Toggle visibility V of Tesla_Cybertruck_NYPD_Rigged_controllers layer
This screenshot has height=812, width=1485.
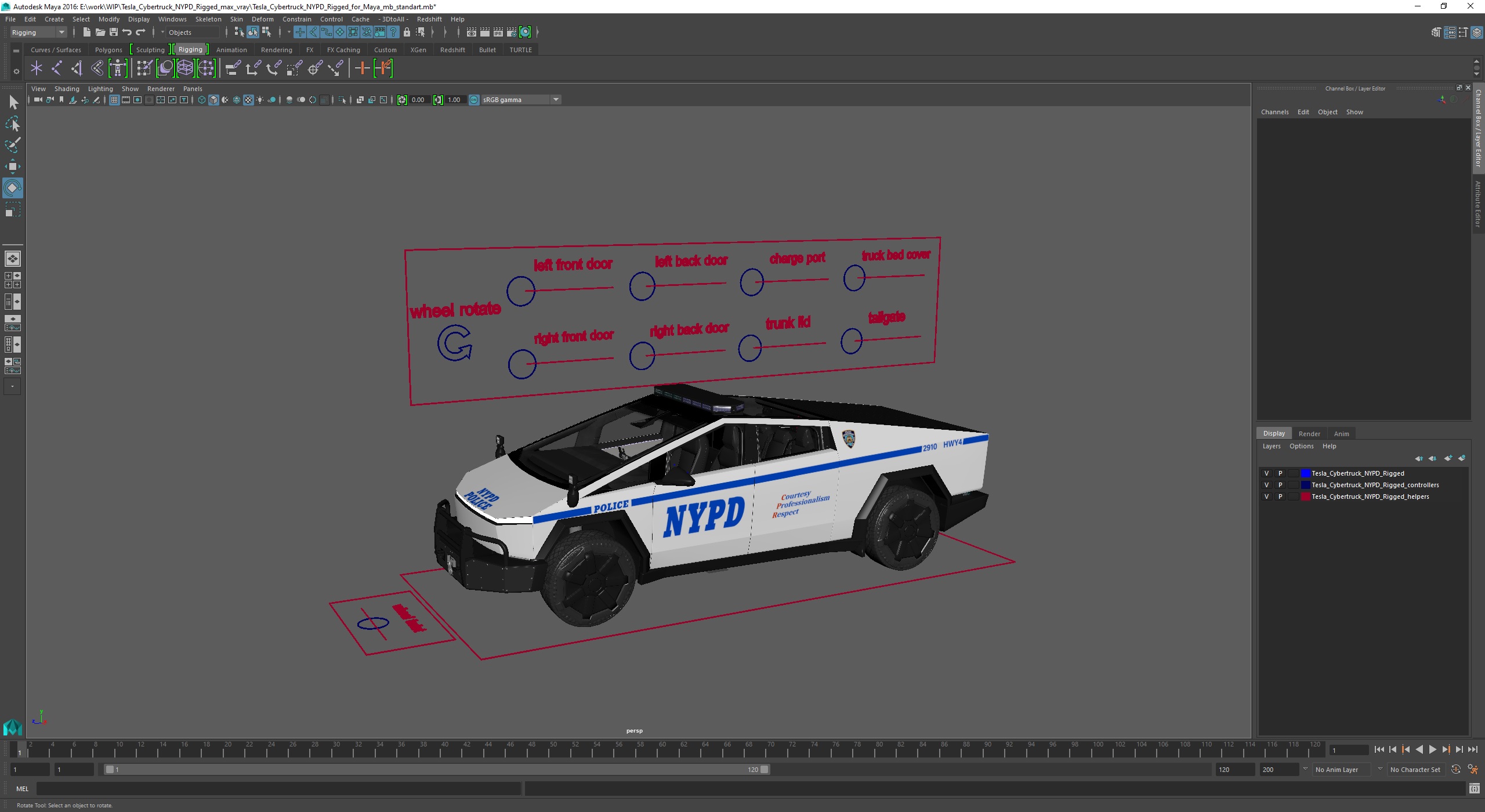(1266, 485)
